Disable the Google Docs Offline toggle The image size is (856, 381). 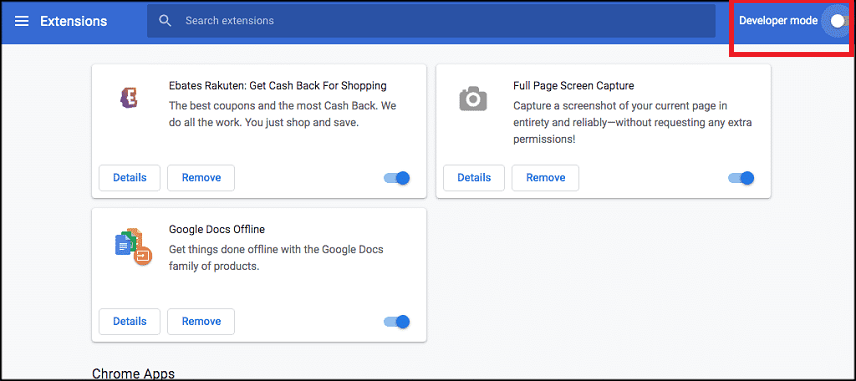(397, 322)
